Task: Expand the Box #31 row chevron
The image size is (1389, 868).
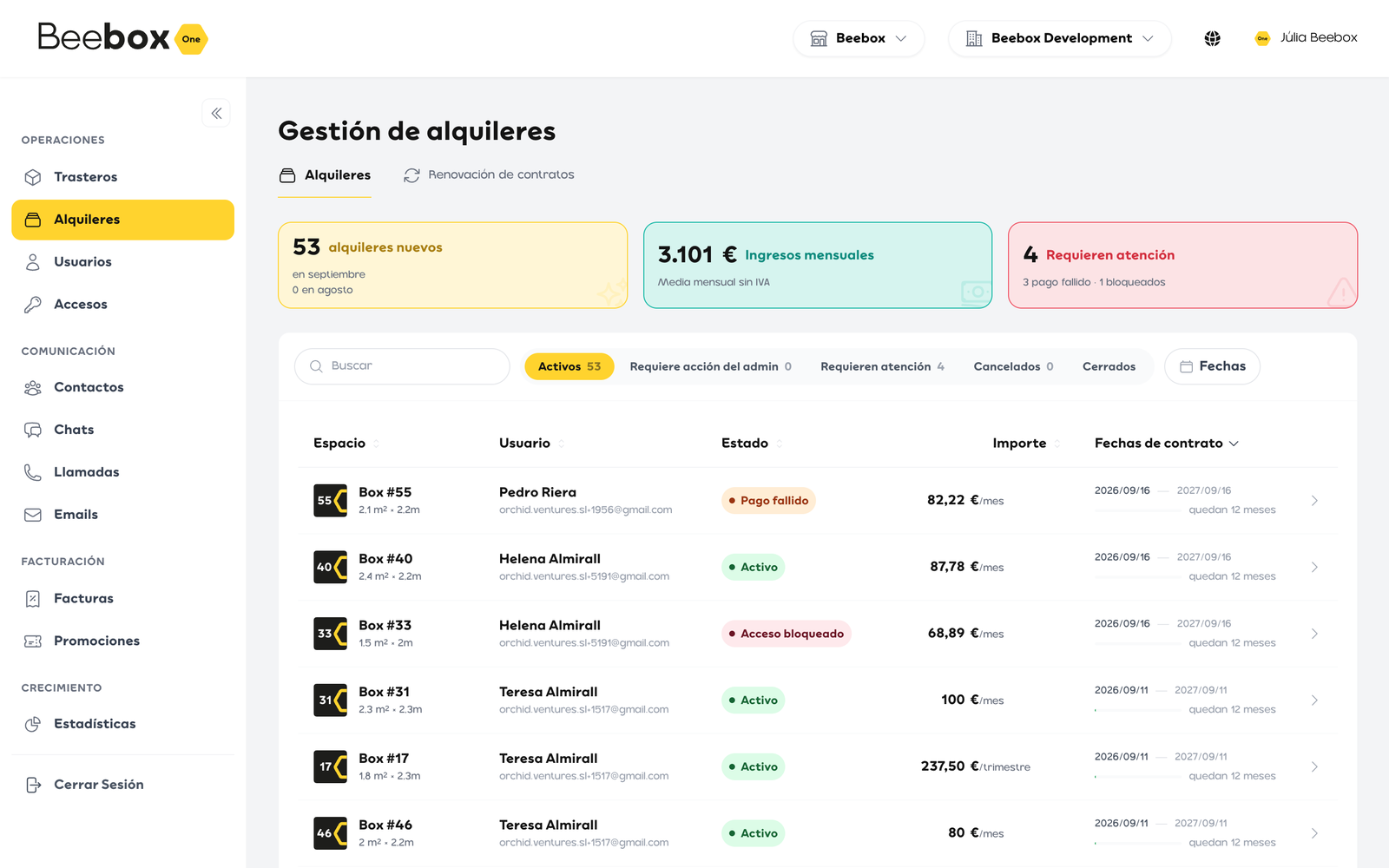Action: click(x=1314, y=700)
